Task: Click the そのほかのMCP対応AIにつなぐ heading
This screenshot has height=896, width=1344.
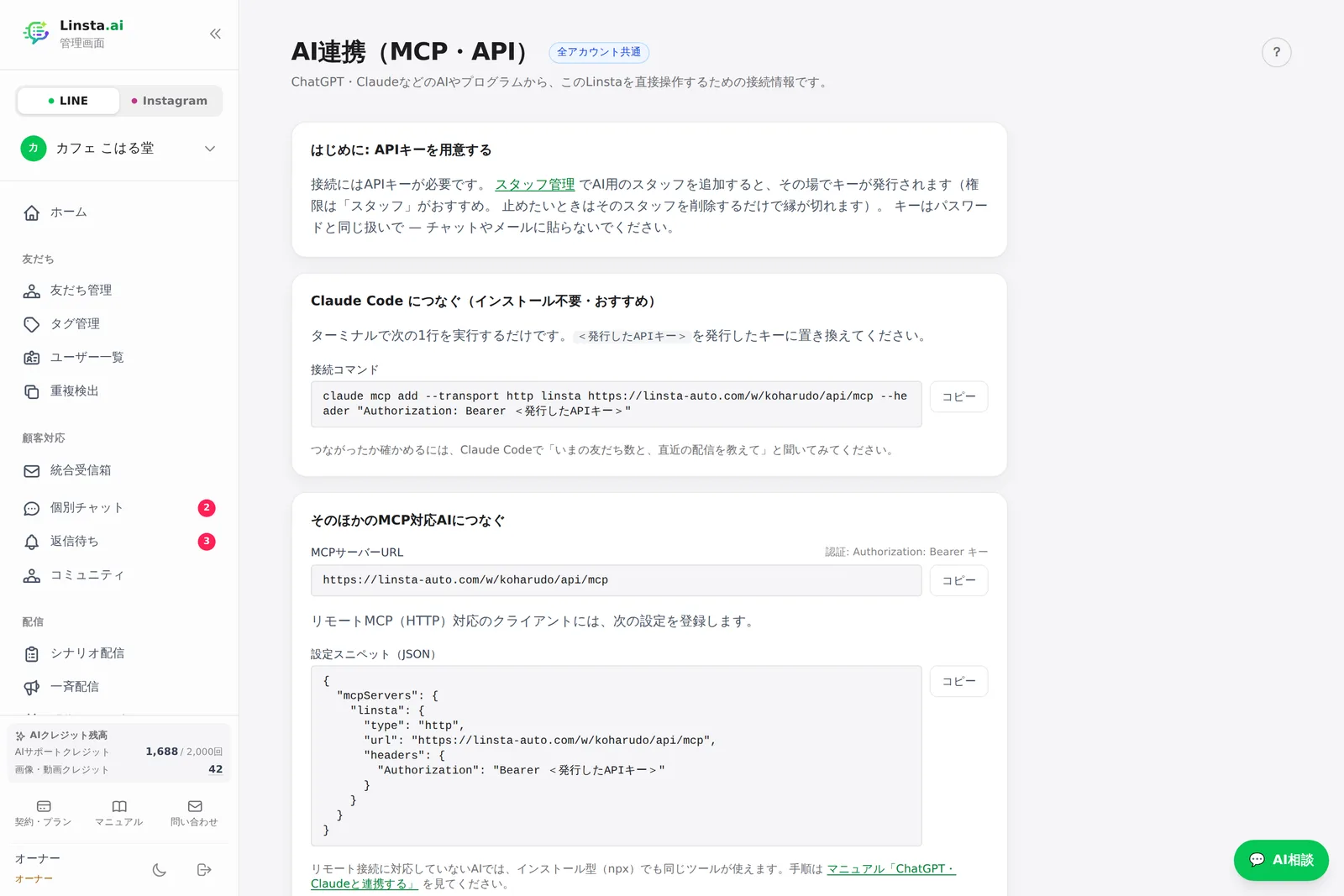Action: click(408, 521)
